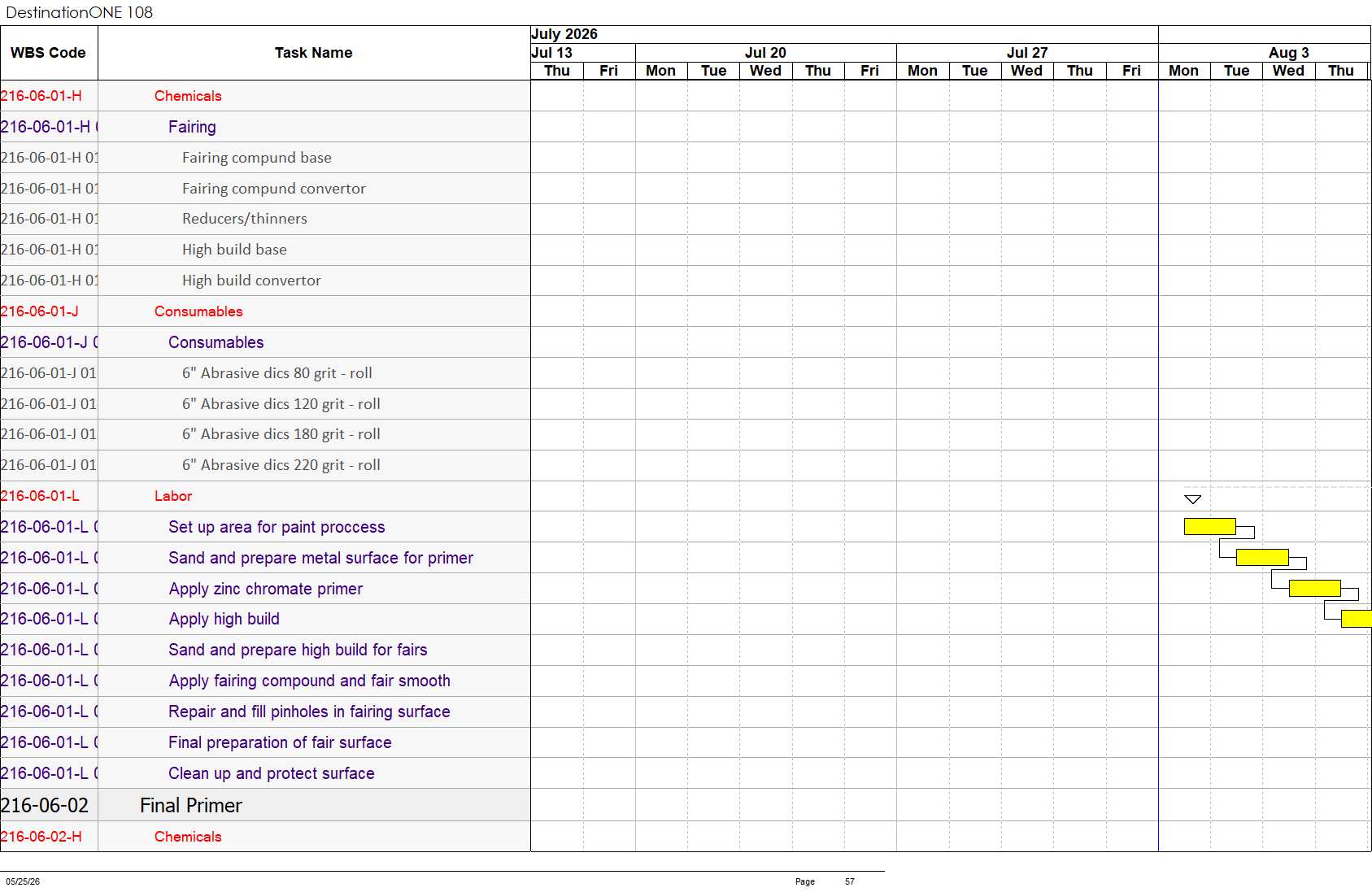Click the Wed header under Jul 27
The image size is (1372, 892).
[1027, 71]
